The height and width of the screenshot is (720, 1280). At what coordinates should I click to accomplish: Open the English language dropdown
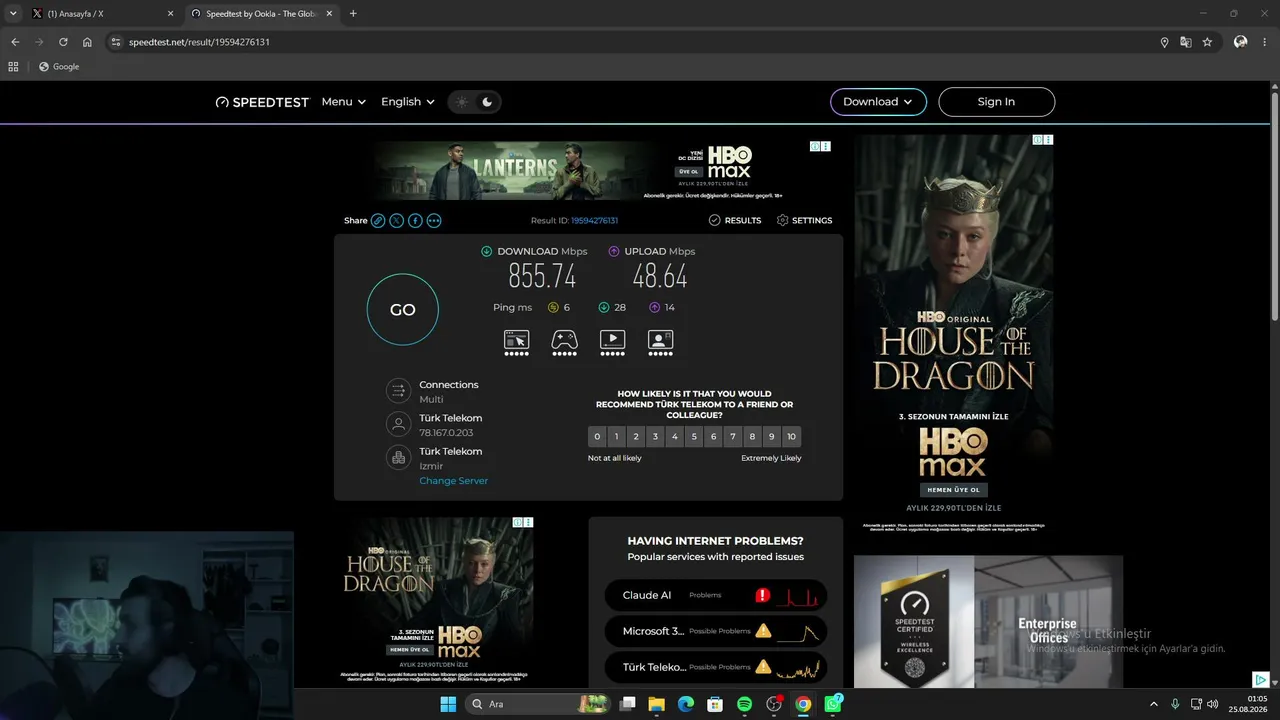408,102
